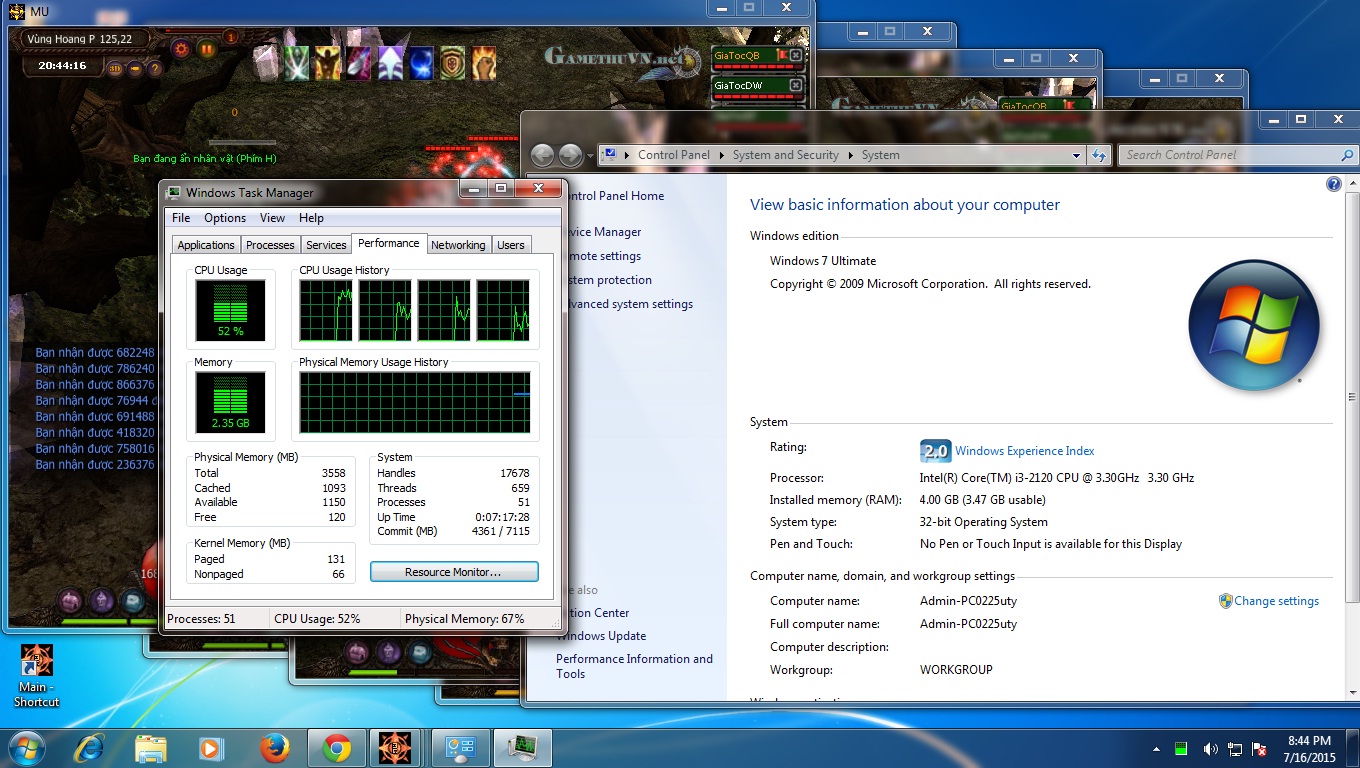Screen dimensions: 1360x768
Task: Open Help menu in Task Manager
Action: tap(311, 218)
